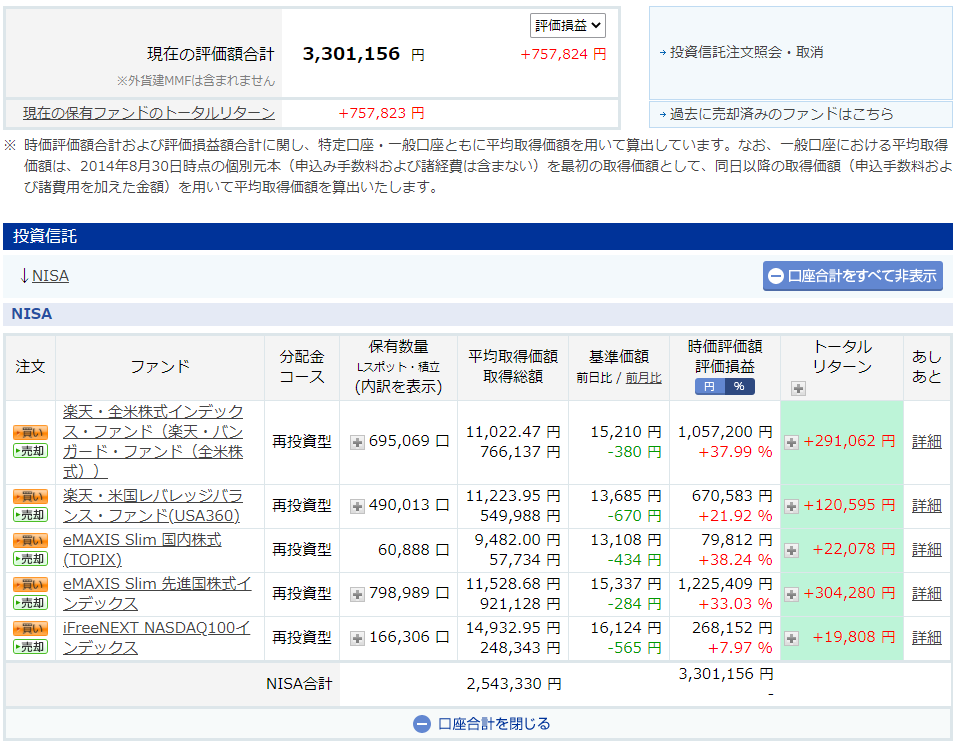Show 内訳を表示 for holdings quantity
958x746 pixels.
[398, 387]
